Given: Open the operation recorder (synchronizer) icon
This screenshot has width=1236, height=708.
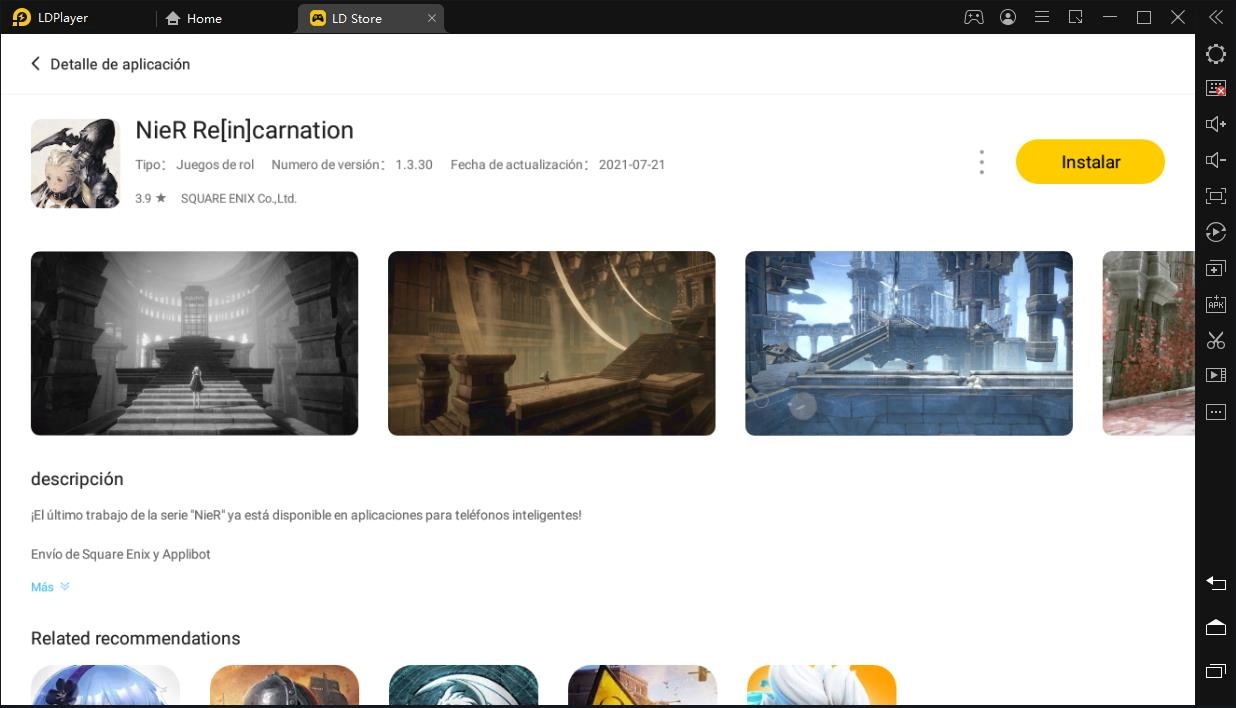Looking at the screenshot, I should 1215,232.
